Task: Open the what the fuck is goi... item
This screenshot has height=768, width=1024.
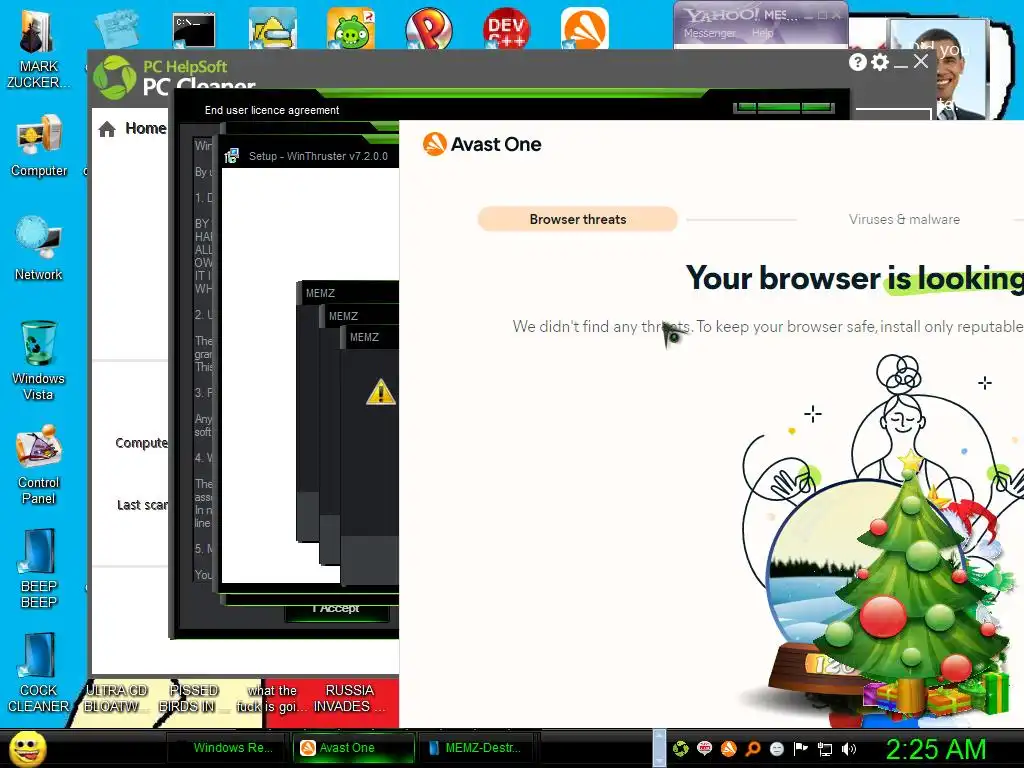Action: (x=272, y=698)
